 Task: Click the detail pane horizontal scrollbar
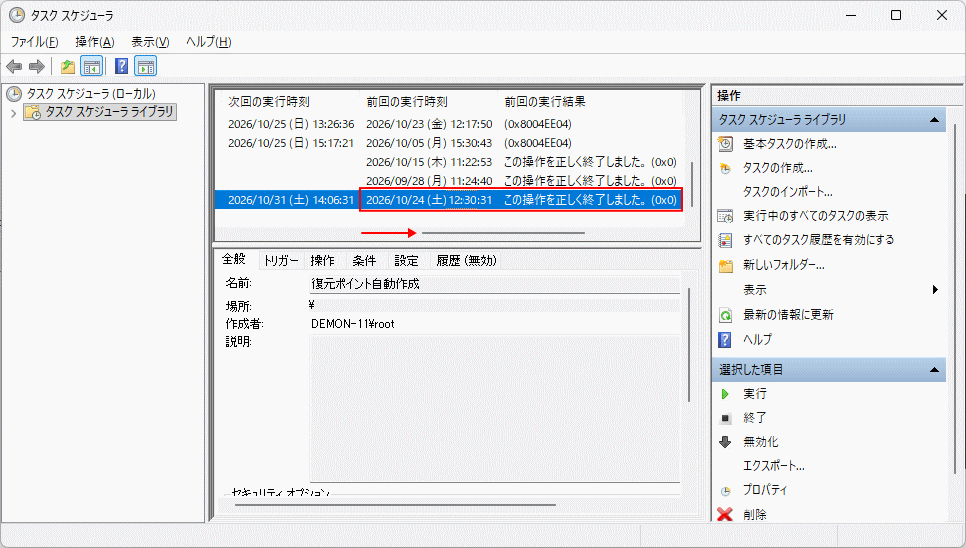pyautogui.click(x=396, y=506)
